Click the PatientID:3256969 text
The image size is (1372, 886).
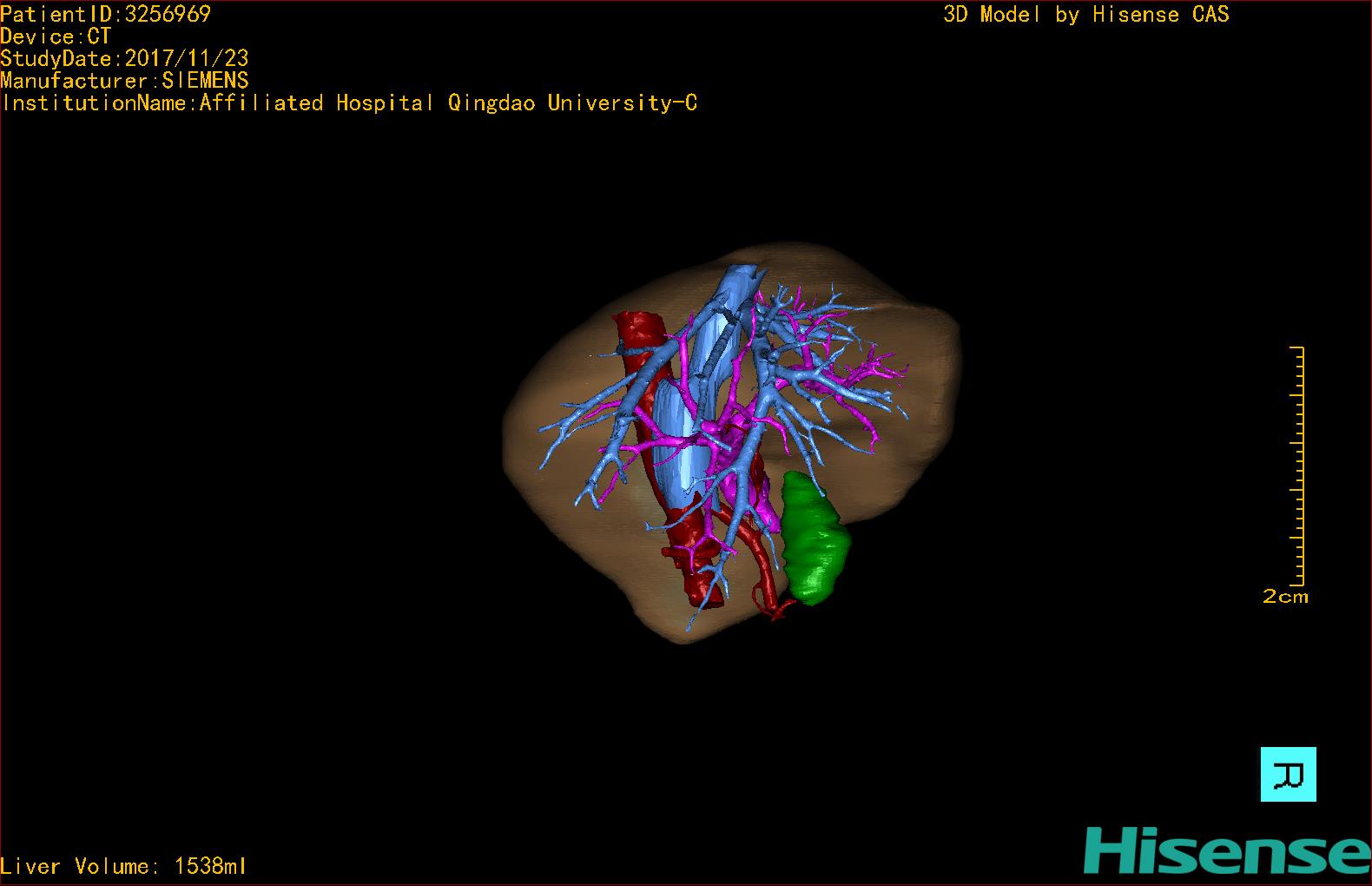click(106, 14)
